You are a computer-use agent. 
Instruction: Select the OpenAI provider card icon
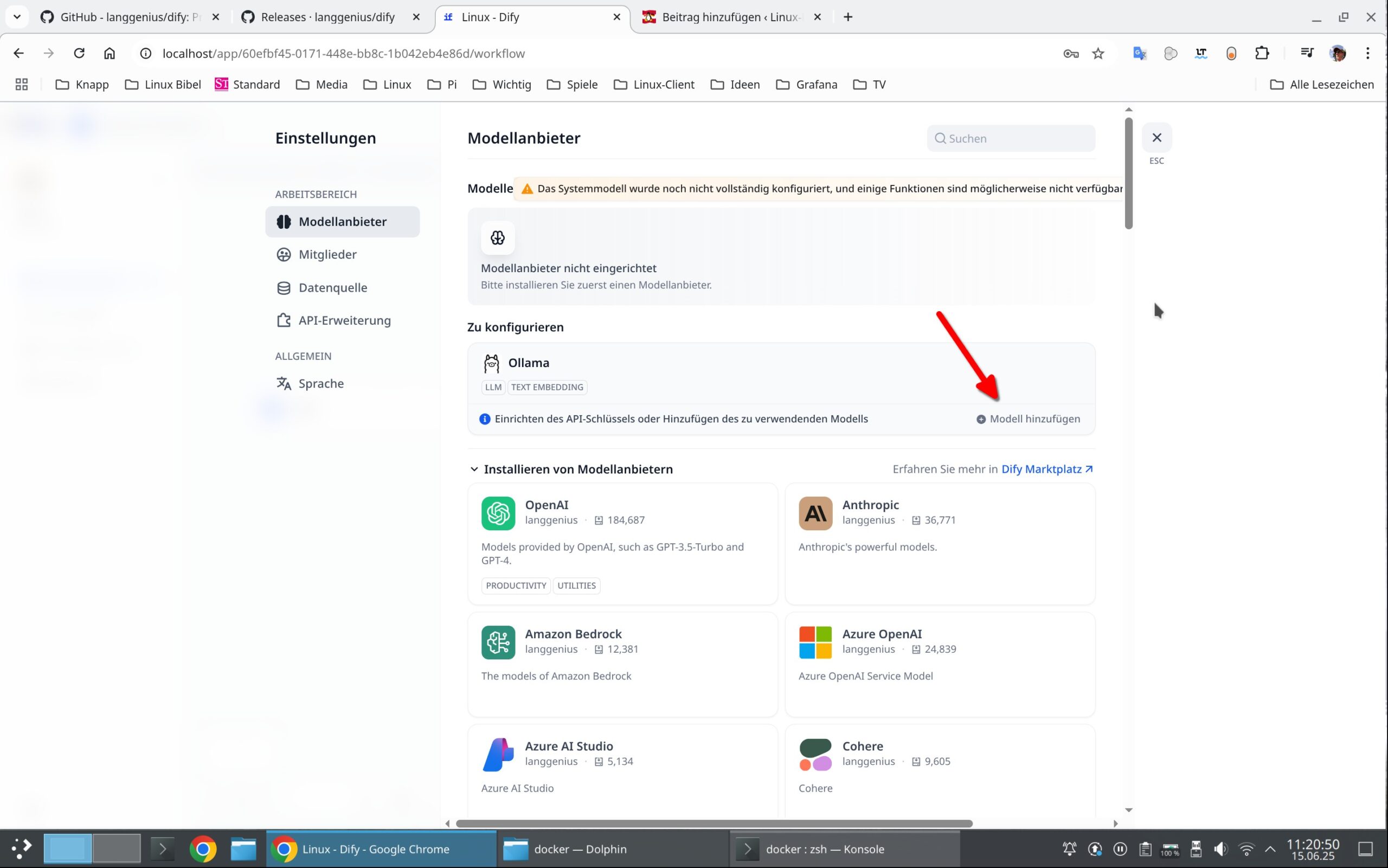coord(498,513)
